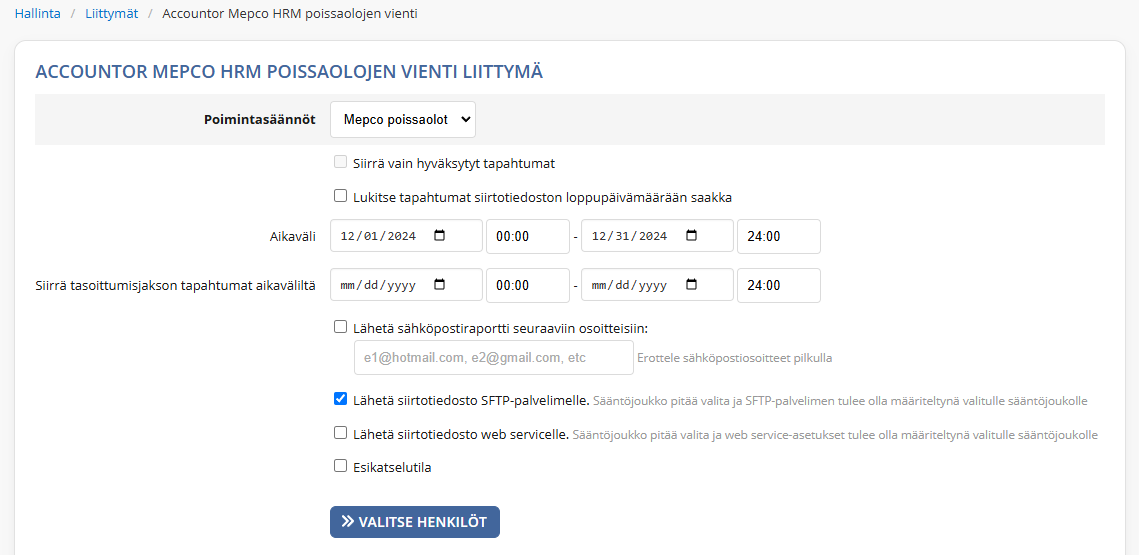Click the page heading 'ACCOUNTOR MEPCO HRM POISSAOLOJEN VIENTI LIITTYMÄ'
1139x555 pixels.
point(289,71)
